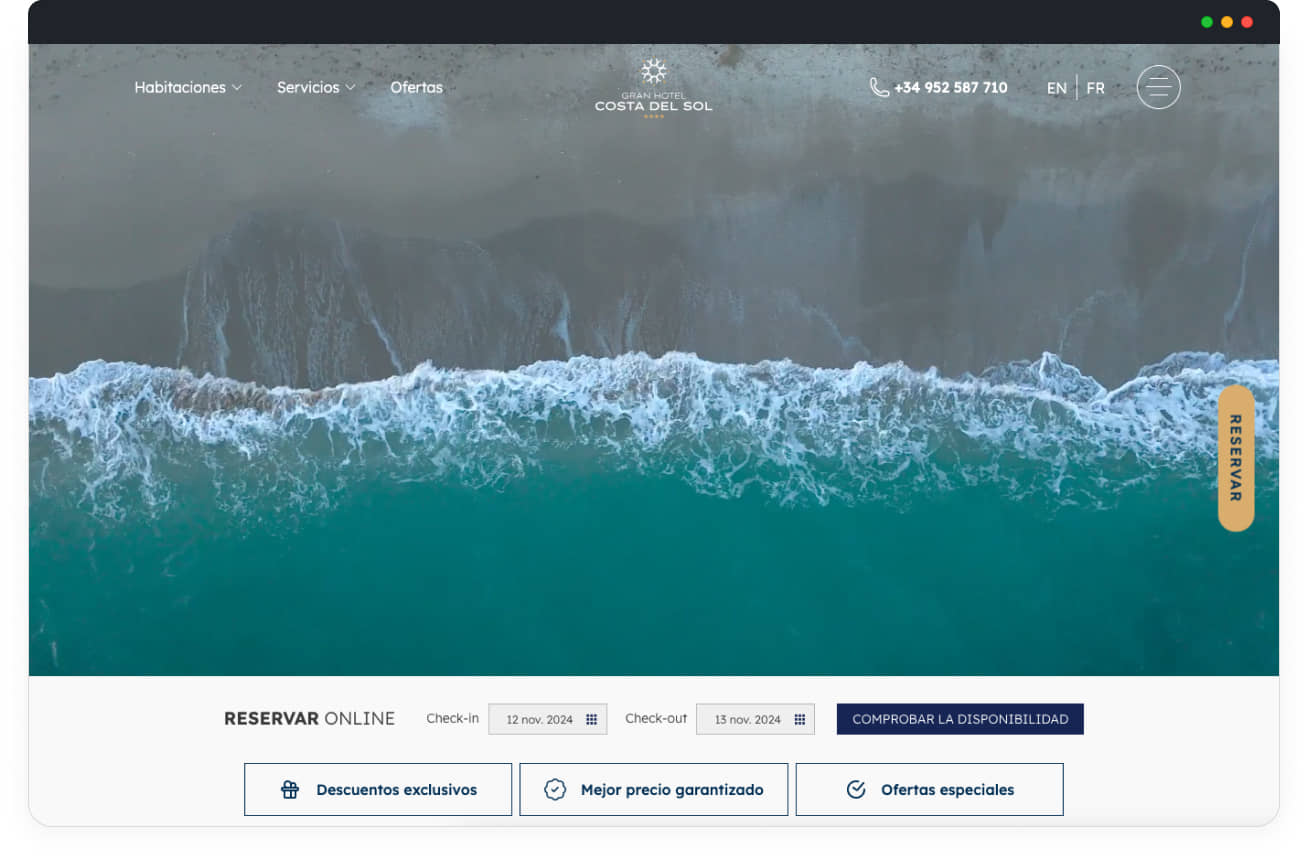Select the check-in date field
This screenshot has height=859, width=1308.
(x=540, y=719)
